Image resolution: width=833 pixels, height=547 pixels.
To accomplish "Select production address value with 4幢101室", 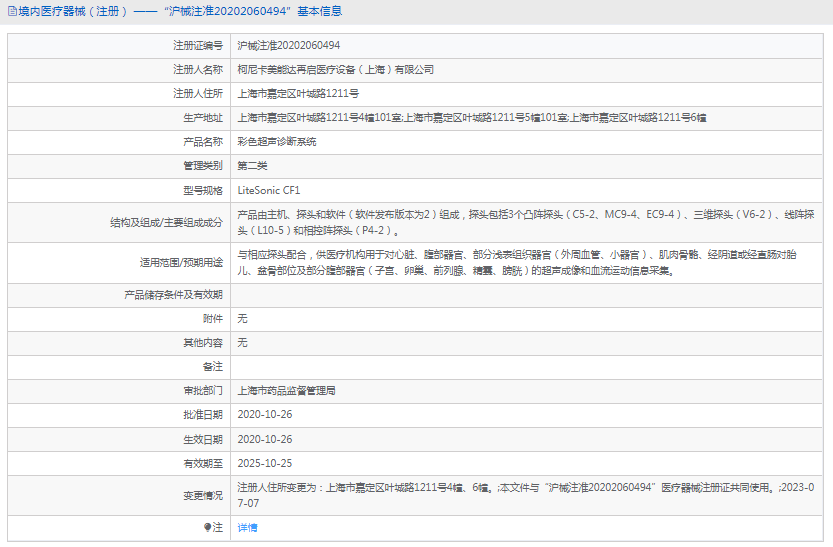I will tap(472, 118).
